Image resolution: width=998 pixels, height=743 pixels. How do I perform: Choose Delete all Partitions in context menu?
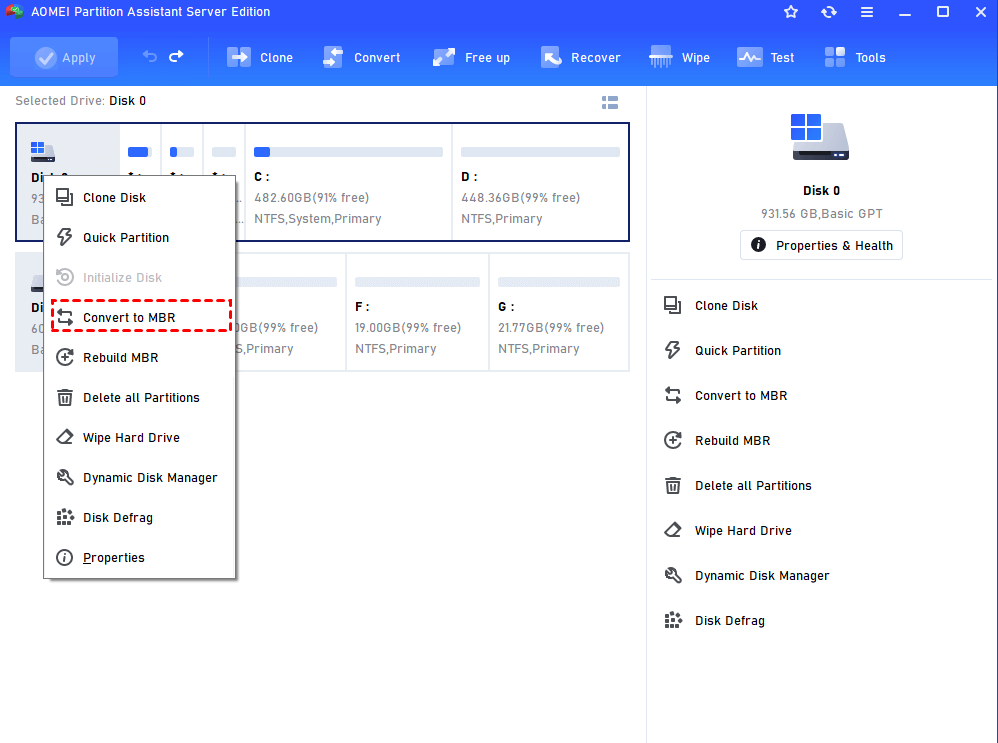click(x=140, y=397)
